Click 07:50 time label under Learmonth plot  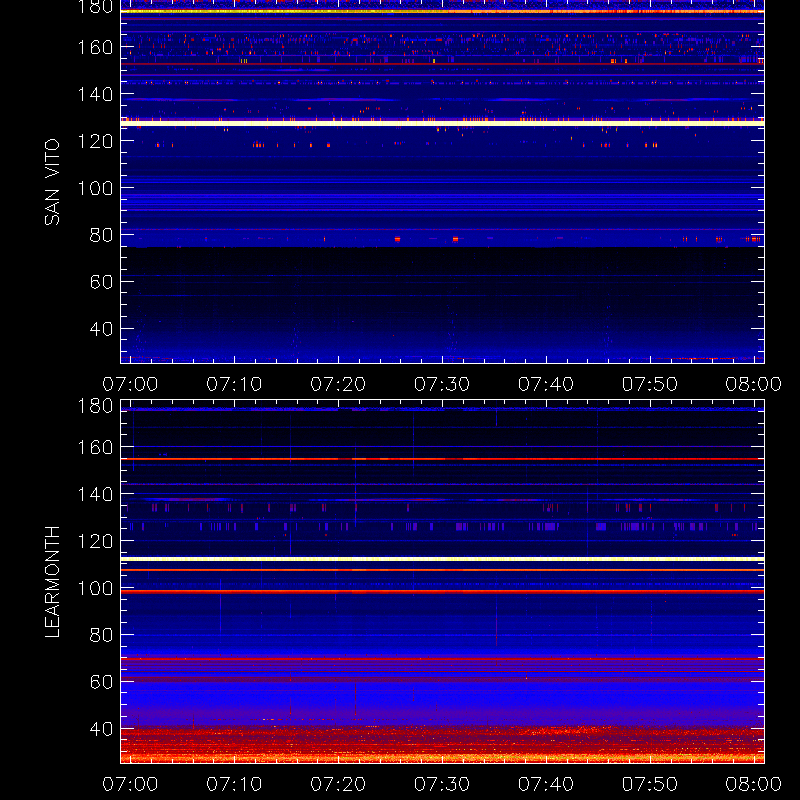click(650, 784)
